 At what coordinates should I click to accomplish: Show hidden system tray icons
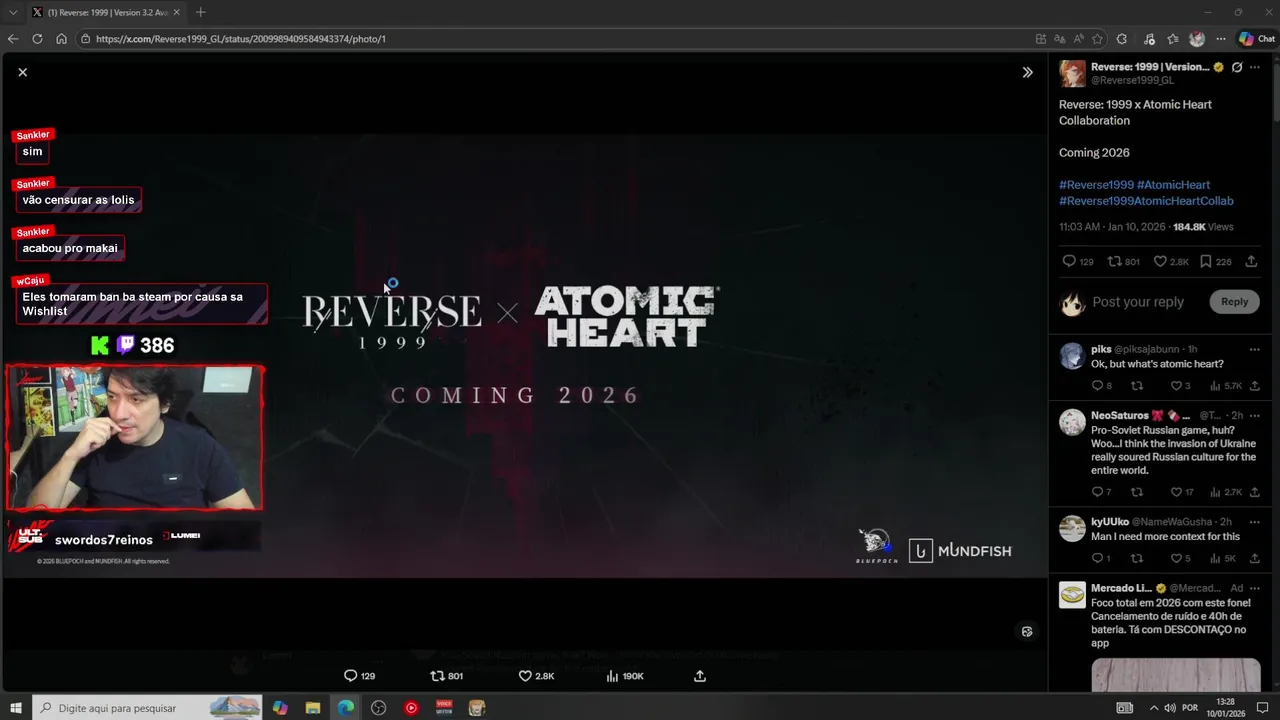(x=1154, y=708)
